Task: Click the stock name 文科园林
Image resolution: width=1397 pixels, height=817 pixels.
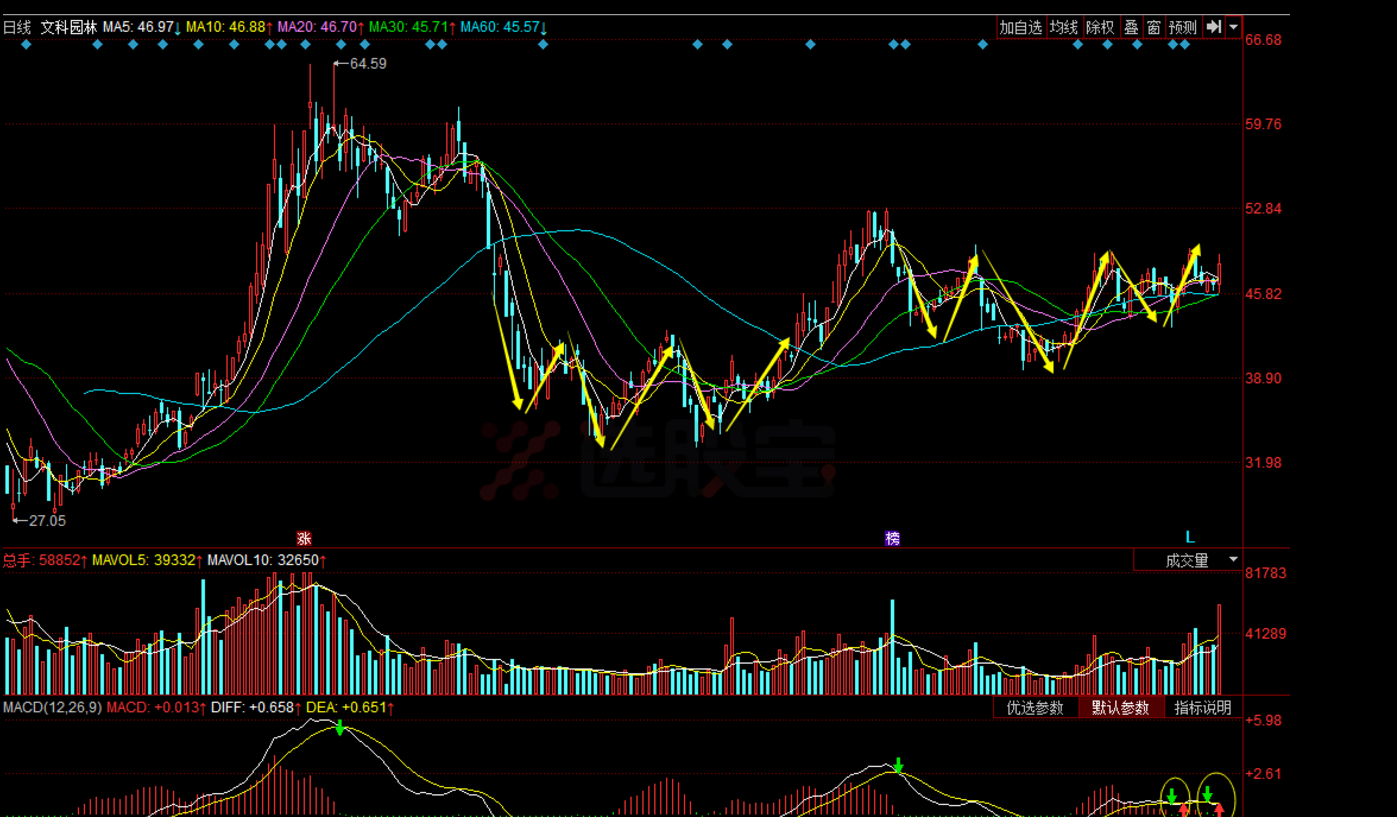Action: click(68, 27)
